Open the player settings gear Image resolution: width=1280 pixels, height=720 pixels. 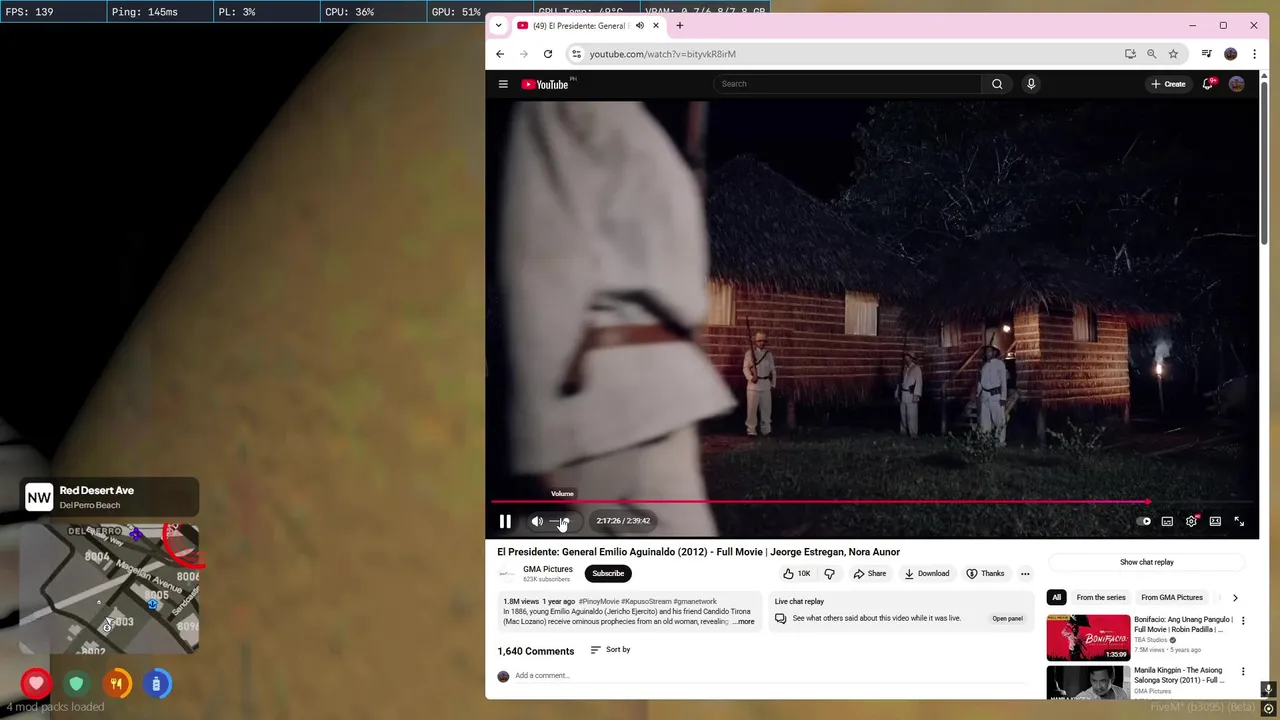[1191, 521]
